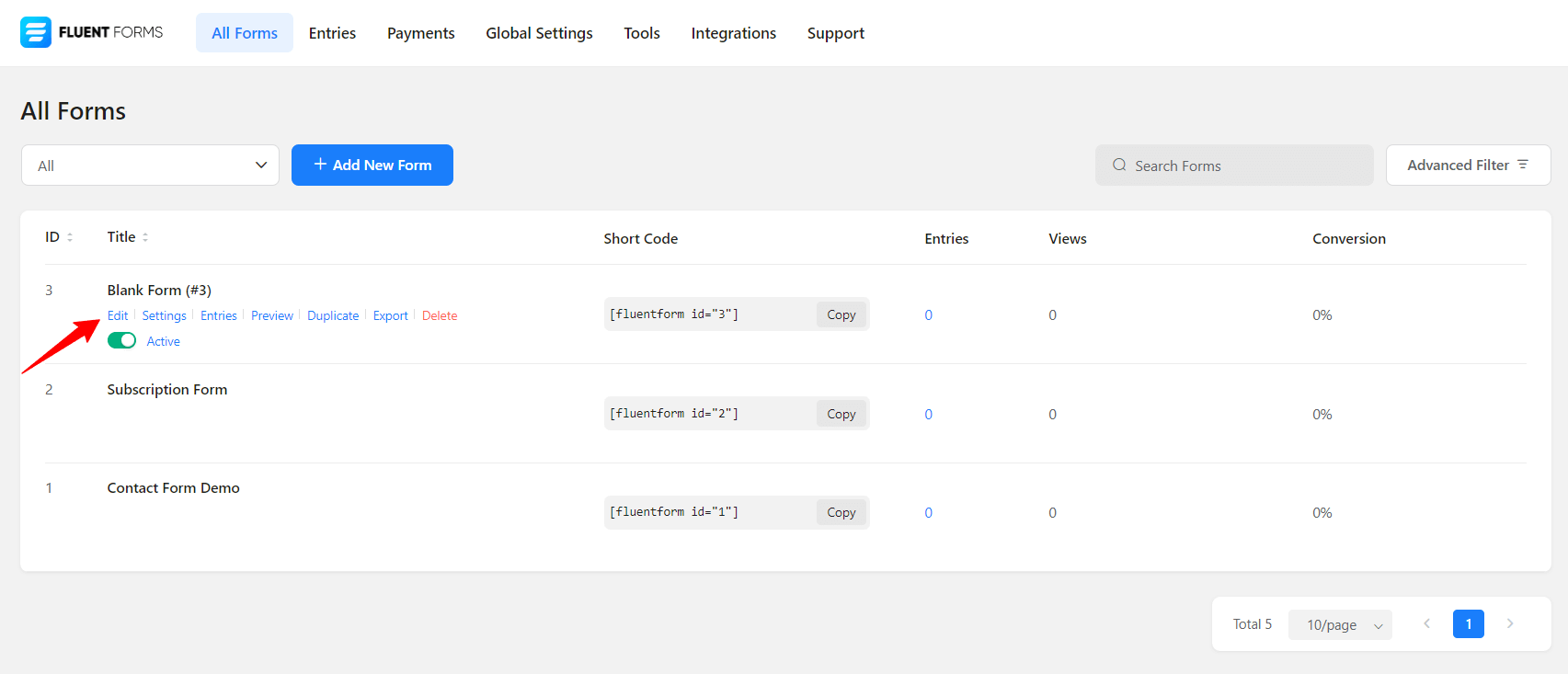Sort forms by Title column arrows

coord(145,237)
